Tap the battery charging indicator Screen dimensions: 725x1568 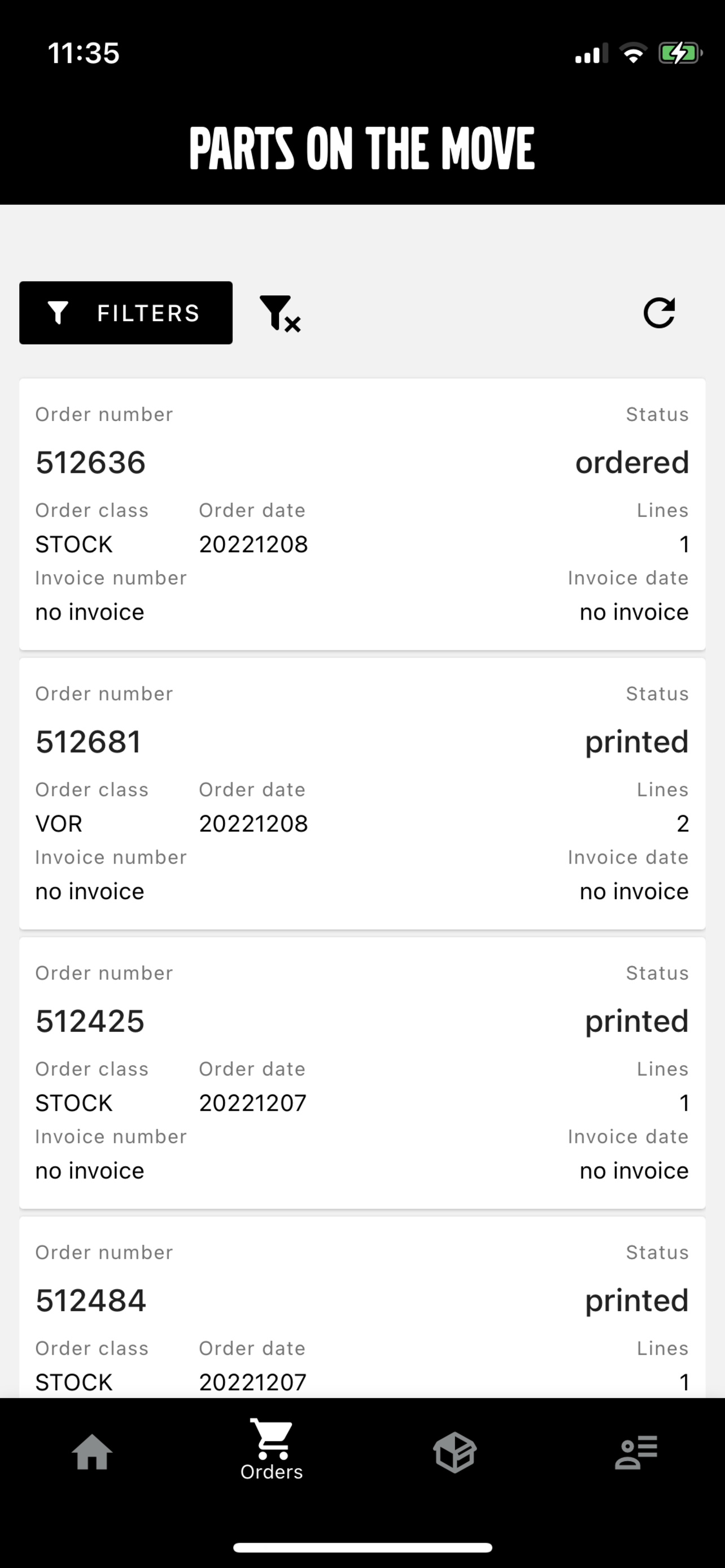(x=680, y=54)
